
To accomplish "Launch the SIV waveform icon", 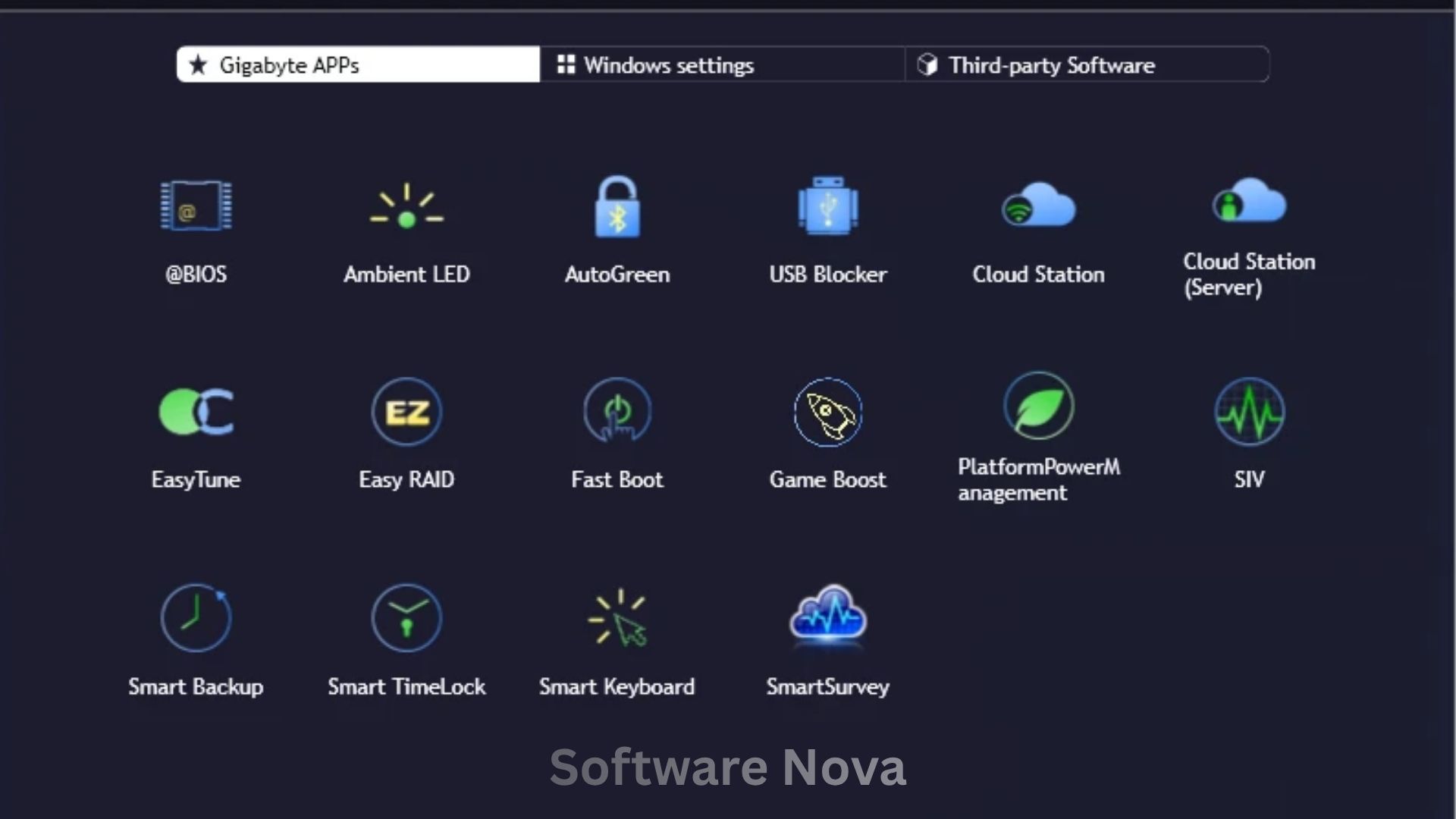I will coord(1250,412).
